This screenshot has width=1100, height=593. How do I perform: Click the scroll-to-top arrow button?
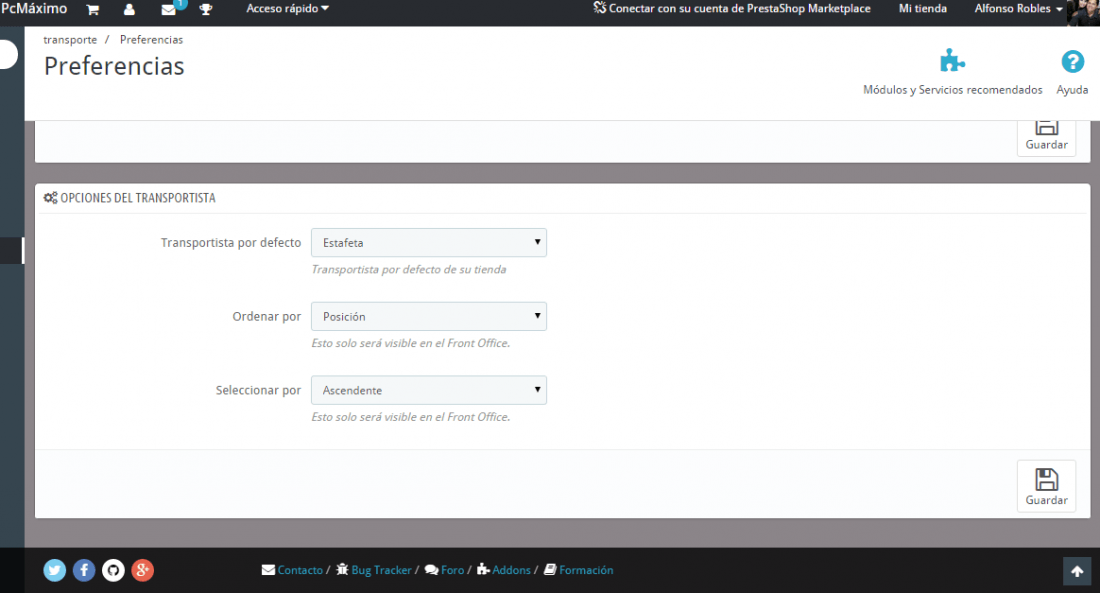tap(1077, 571)
